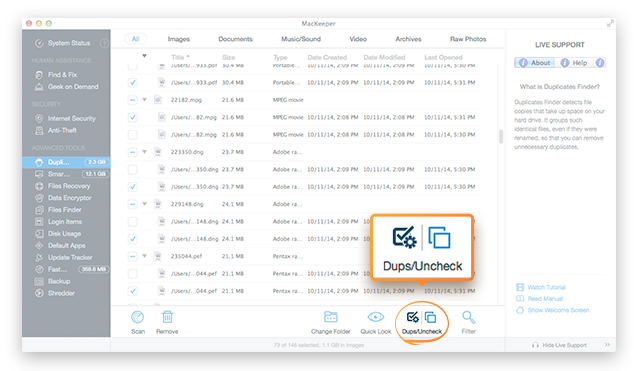
Task: Open Files Recovery
Action: 63,186
